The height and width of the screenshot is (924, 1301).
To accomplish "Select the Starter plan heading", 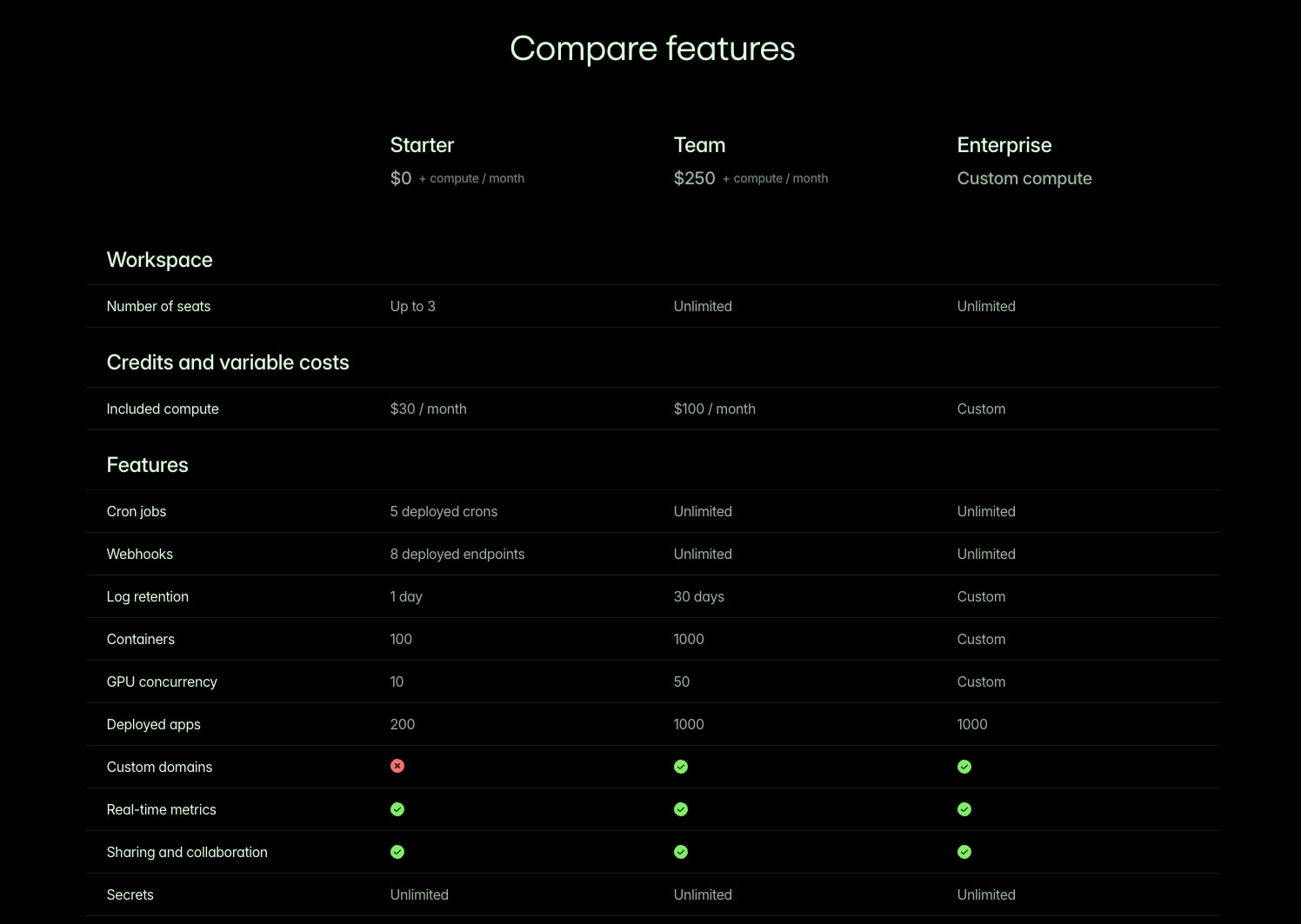I will click(x=422, y=145).
